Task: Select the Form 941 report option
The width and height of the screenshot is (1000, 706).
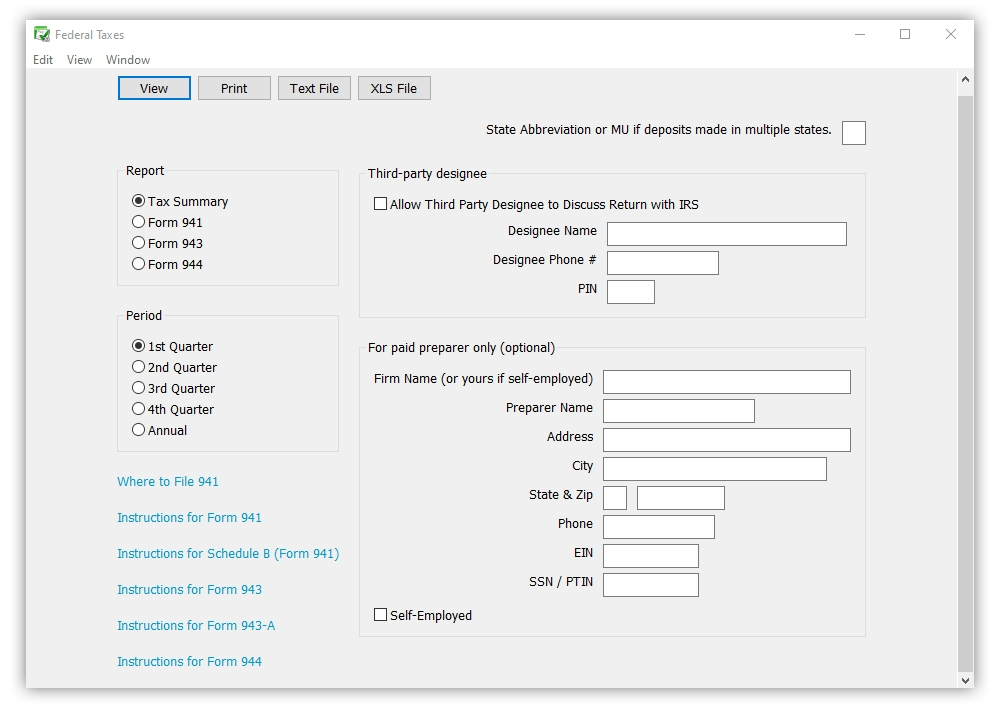Action: [x=139, y=222]
